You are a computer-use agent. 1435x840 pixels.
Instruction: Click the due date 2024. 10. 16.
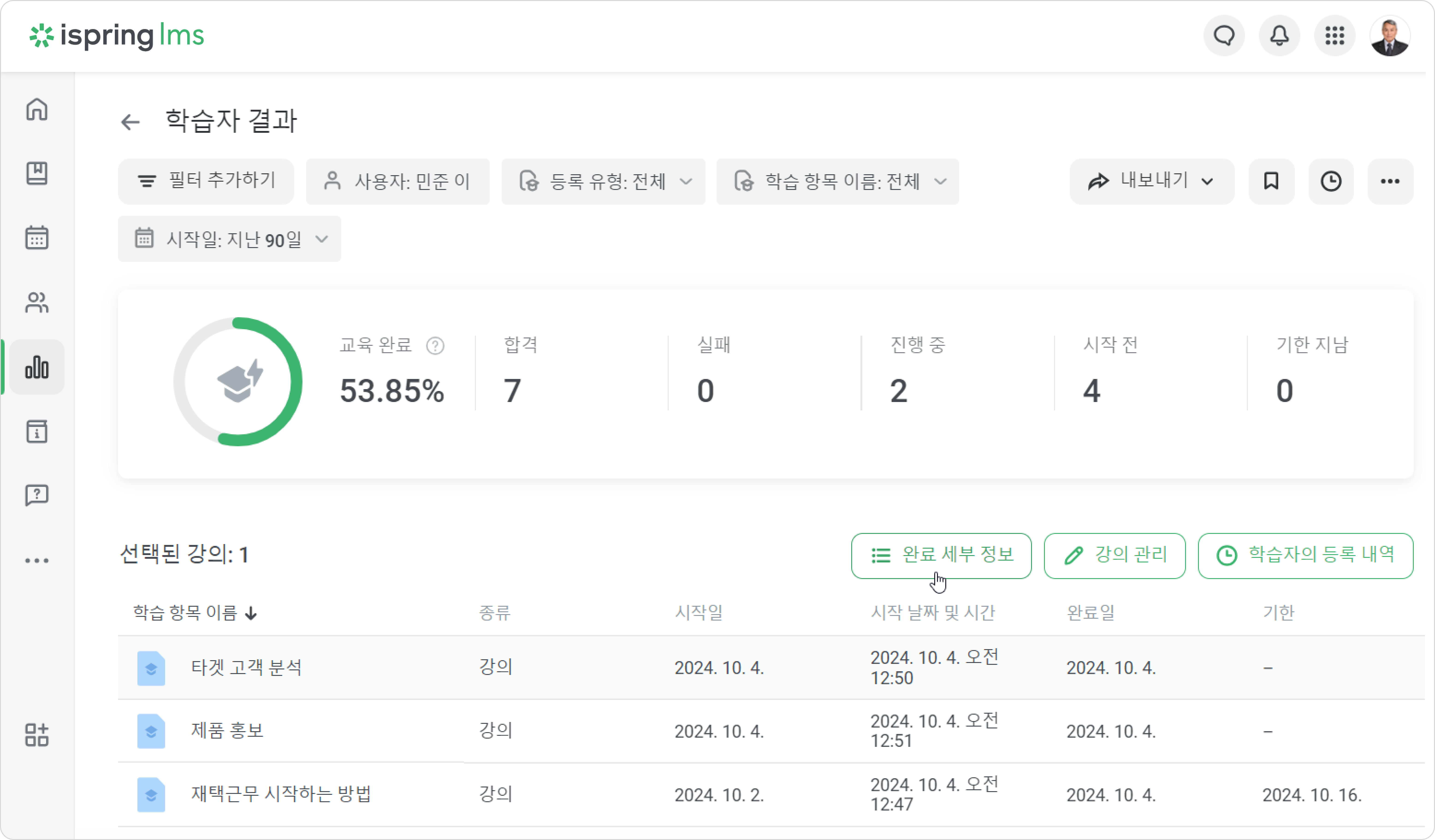click(1312, 795)
